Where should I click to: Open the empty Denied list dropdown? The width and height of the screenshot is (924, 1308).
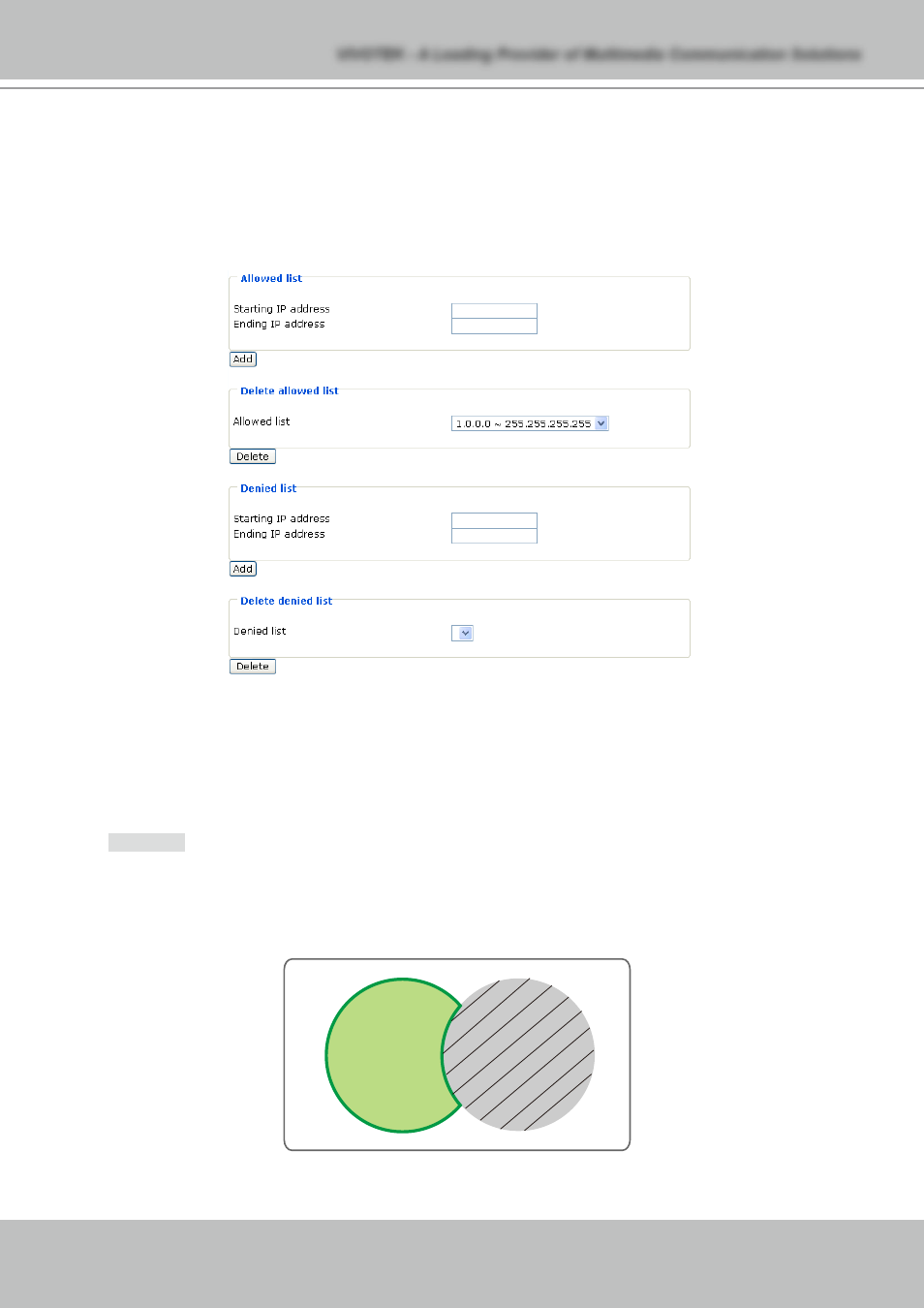pyautogui.click(x=462, y=634)
